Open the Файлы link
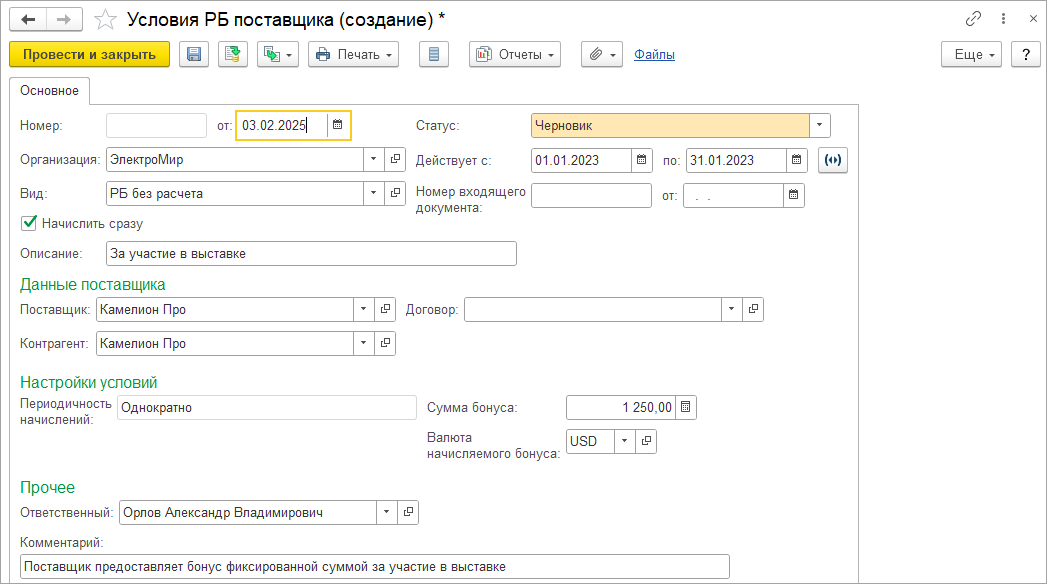 pyautogui.click(x=654, y=55)
